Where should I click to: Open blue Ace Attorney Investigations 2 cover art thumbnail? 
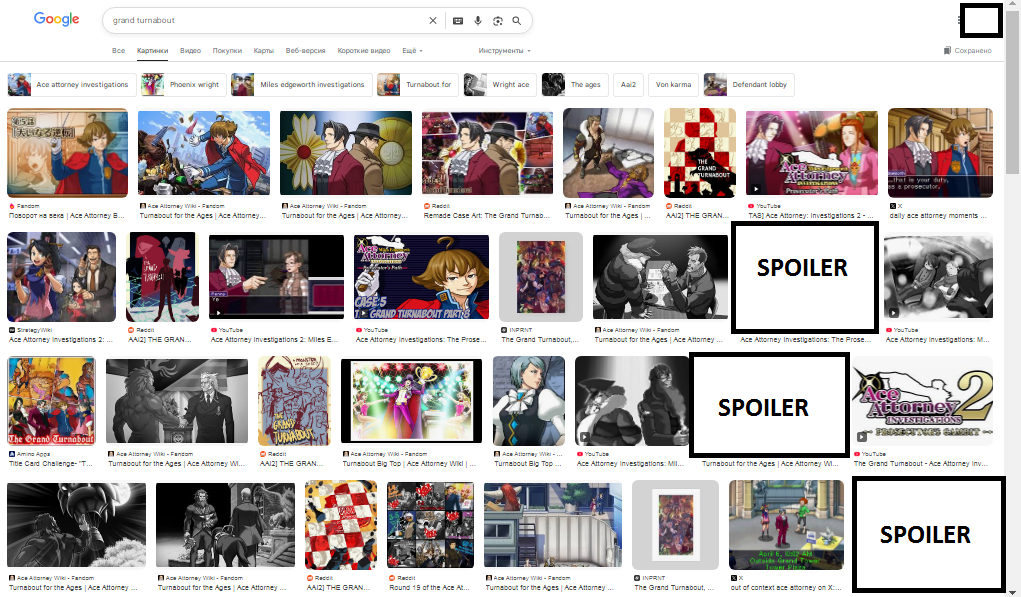coord(61,277)
